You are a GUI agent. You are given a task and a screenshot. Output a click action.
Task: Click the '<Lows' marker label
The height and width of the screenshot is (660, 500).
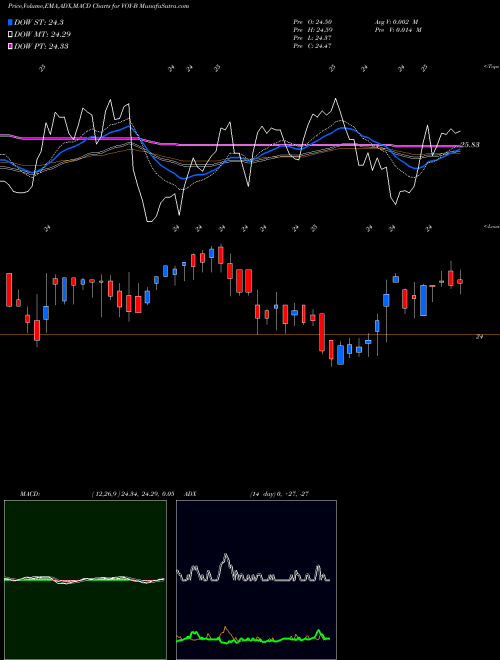(x=491, y=226)
